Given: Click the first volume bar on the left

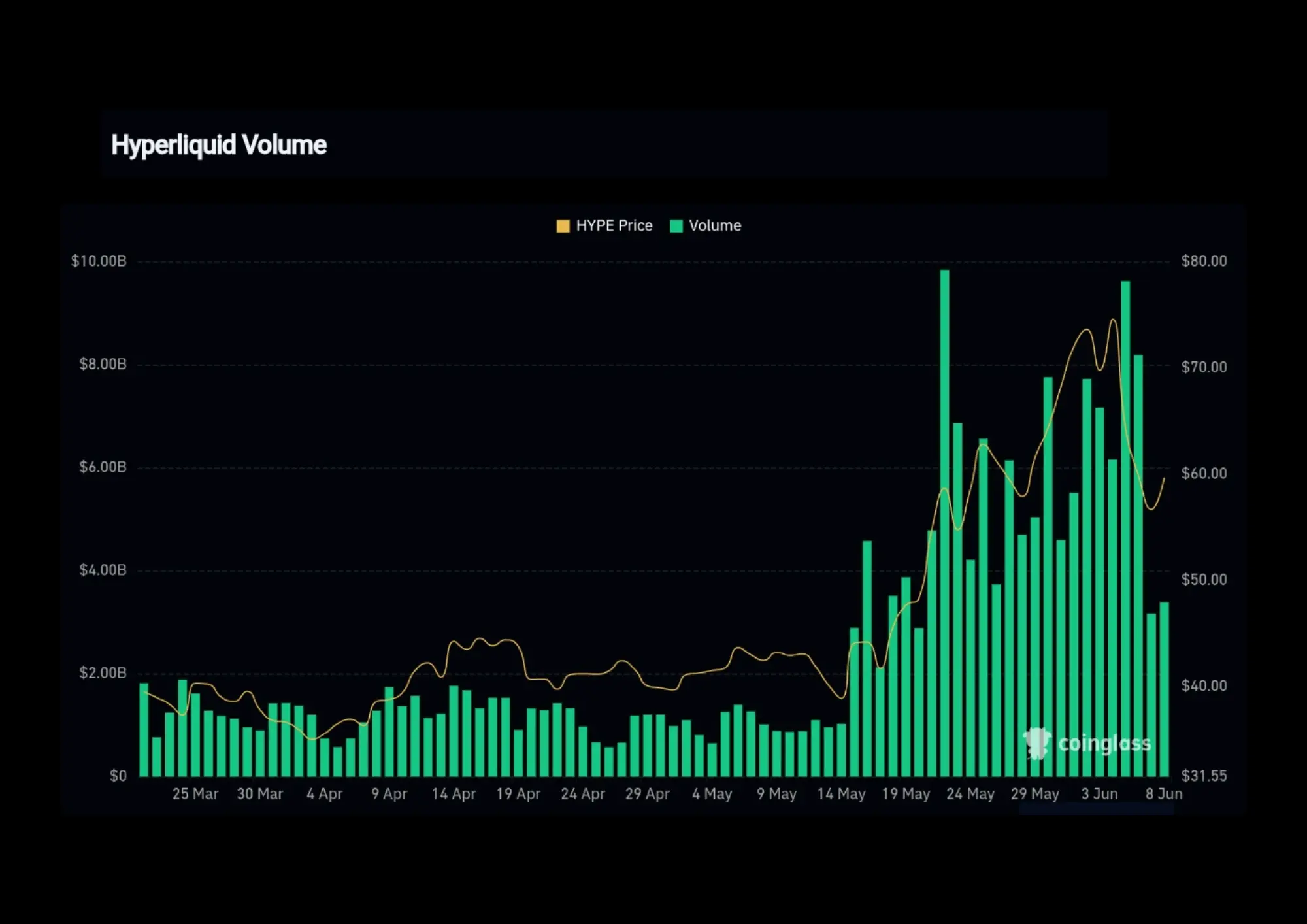Looking at the screenshot, I should (144, 730).
